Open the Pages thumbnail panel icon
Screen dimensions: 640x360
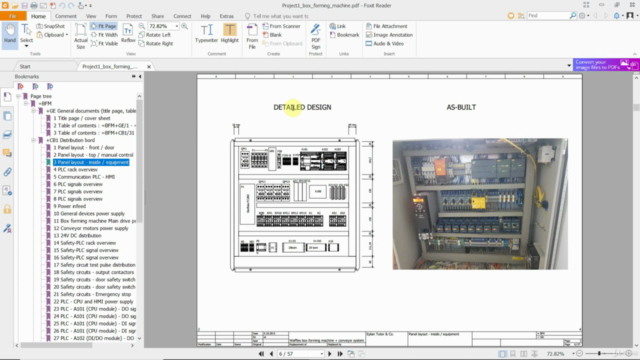[x=7, y=116]
